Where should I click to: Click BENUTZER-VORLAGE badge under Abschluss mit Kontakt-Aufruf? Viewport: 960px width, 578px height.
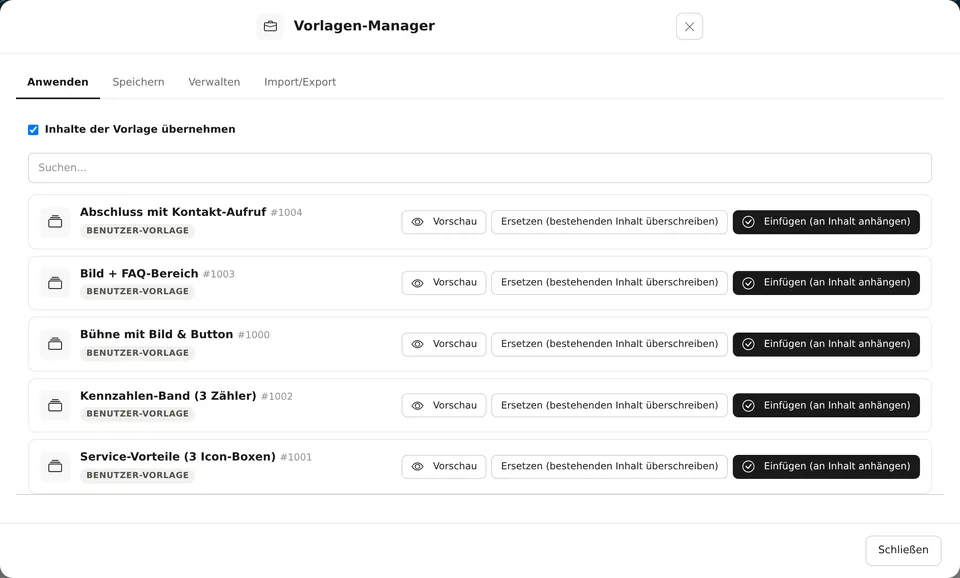[x=137, y=231]
